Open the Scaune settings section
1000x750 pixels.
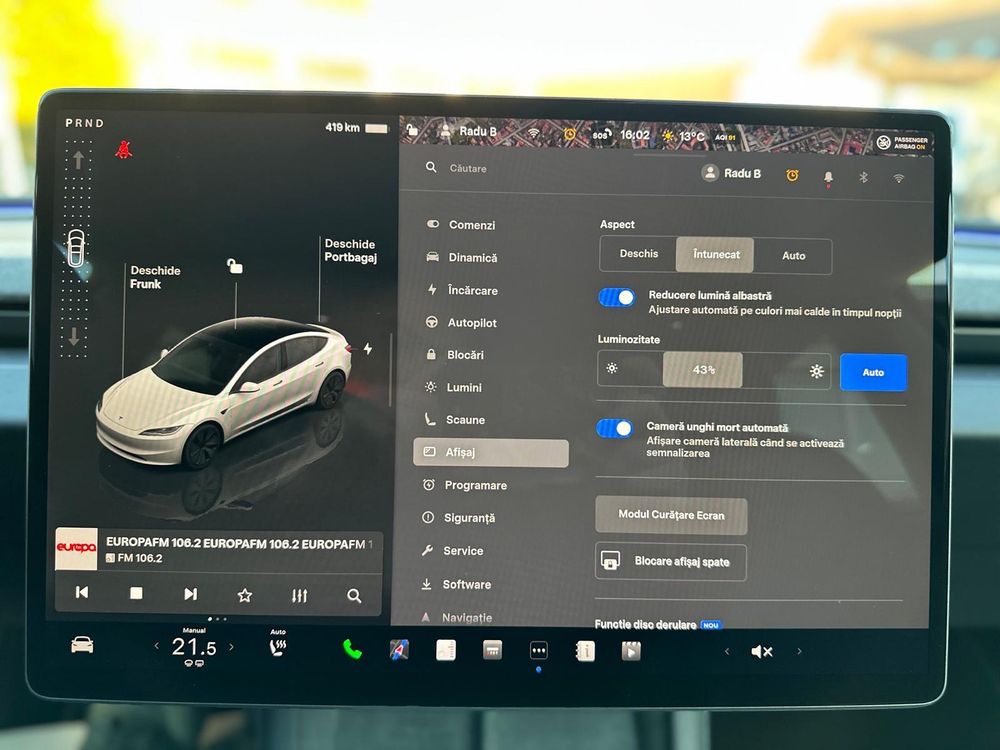point(454,420)
